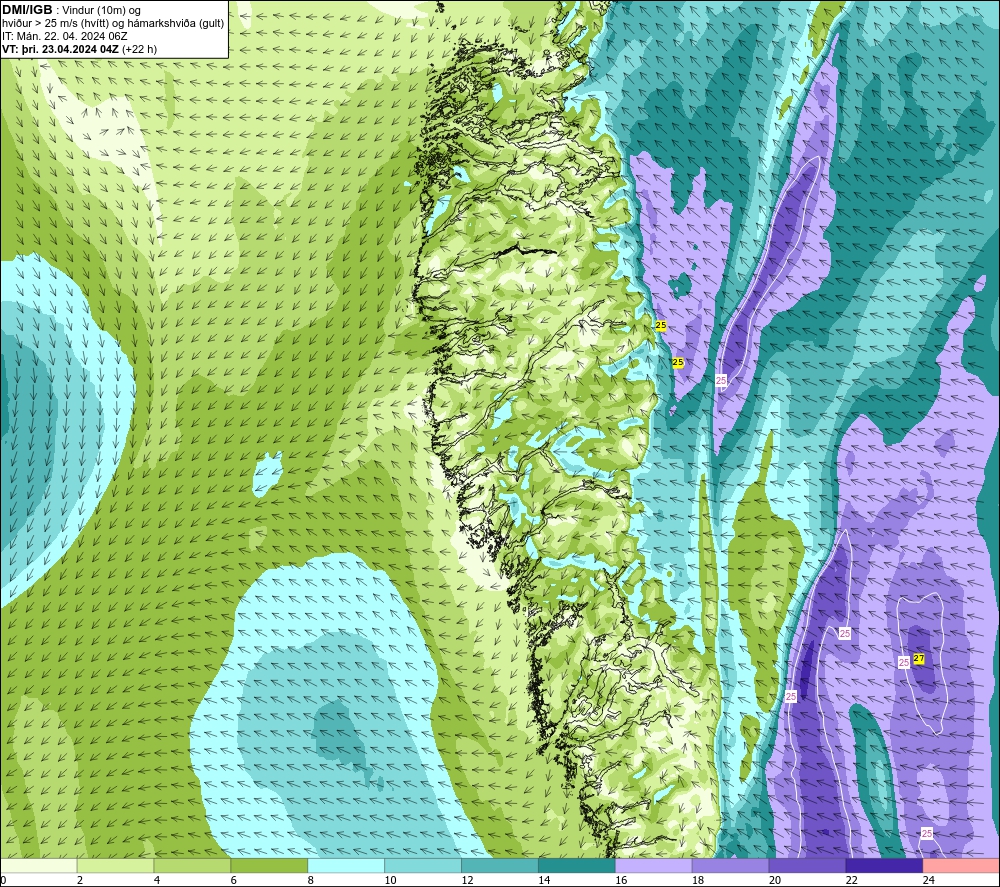Viewport: 1000px width, 887px height.
Task: Select the dark teal 14–16 m/s legend swatch
Action: click(577, 865)
